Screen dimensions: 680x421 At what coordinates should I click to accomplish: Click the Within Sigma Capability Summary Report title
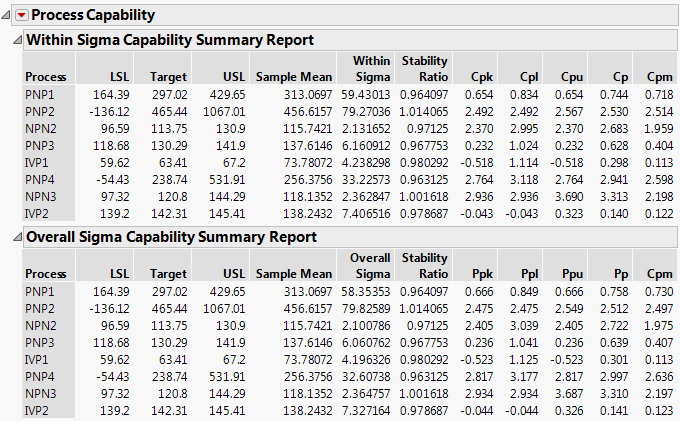169,40
